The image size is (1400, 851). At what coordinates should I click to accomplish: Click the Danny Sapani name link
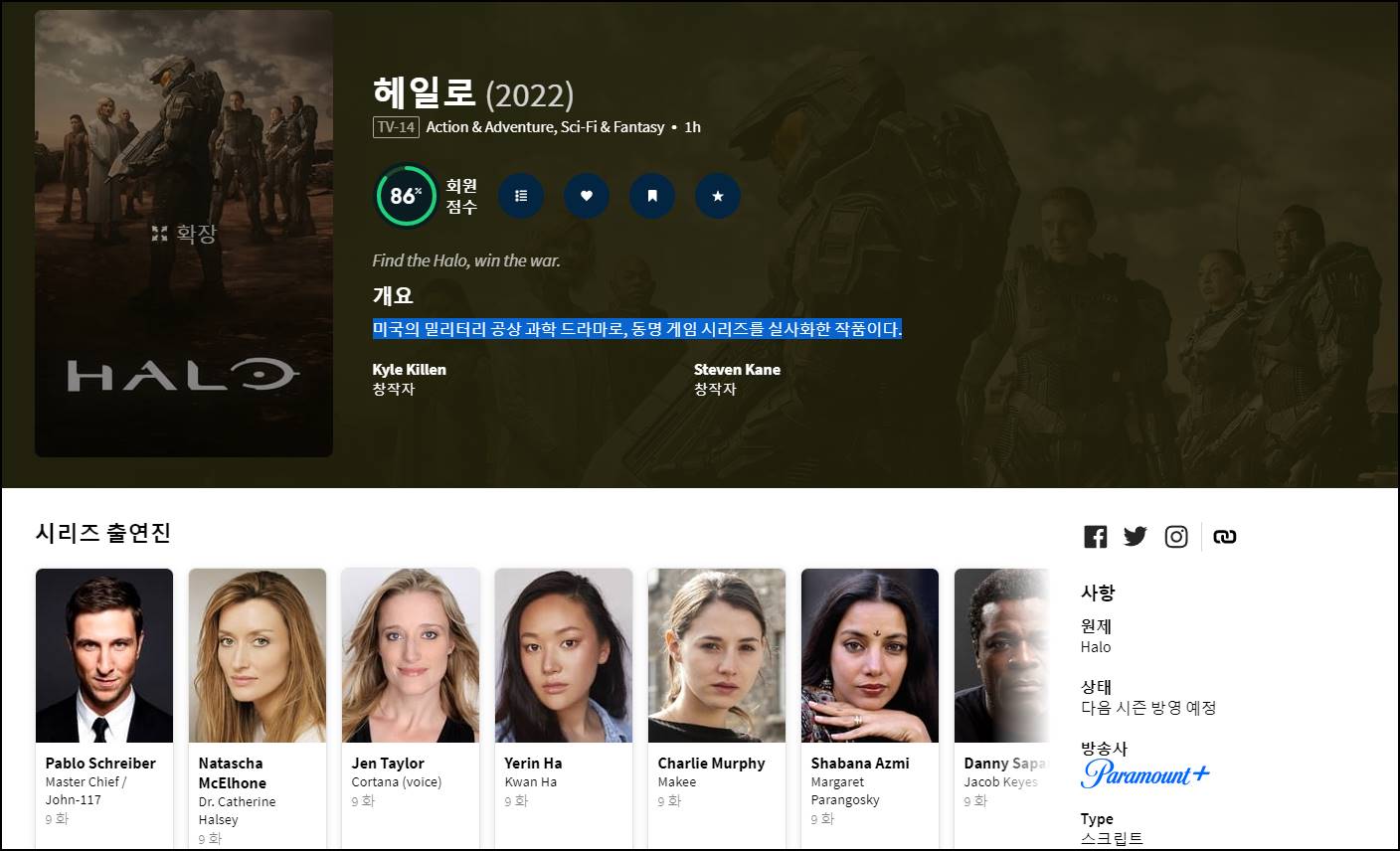click(1005, 763)
